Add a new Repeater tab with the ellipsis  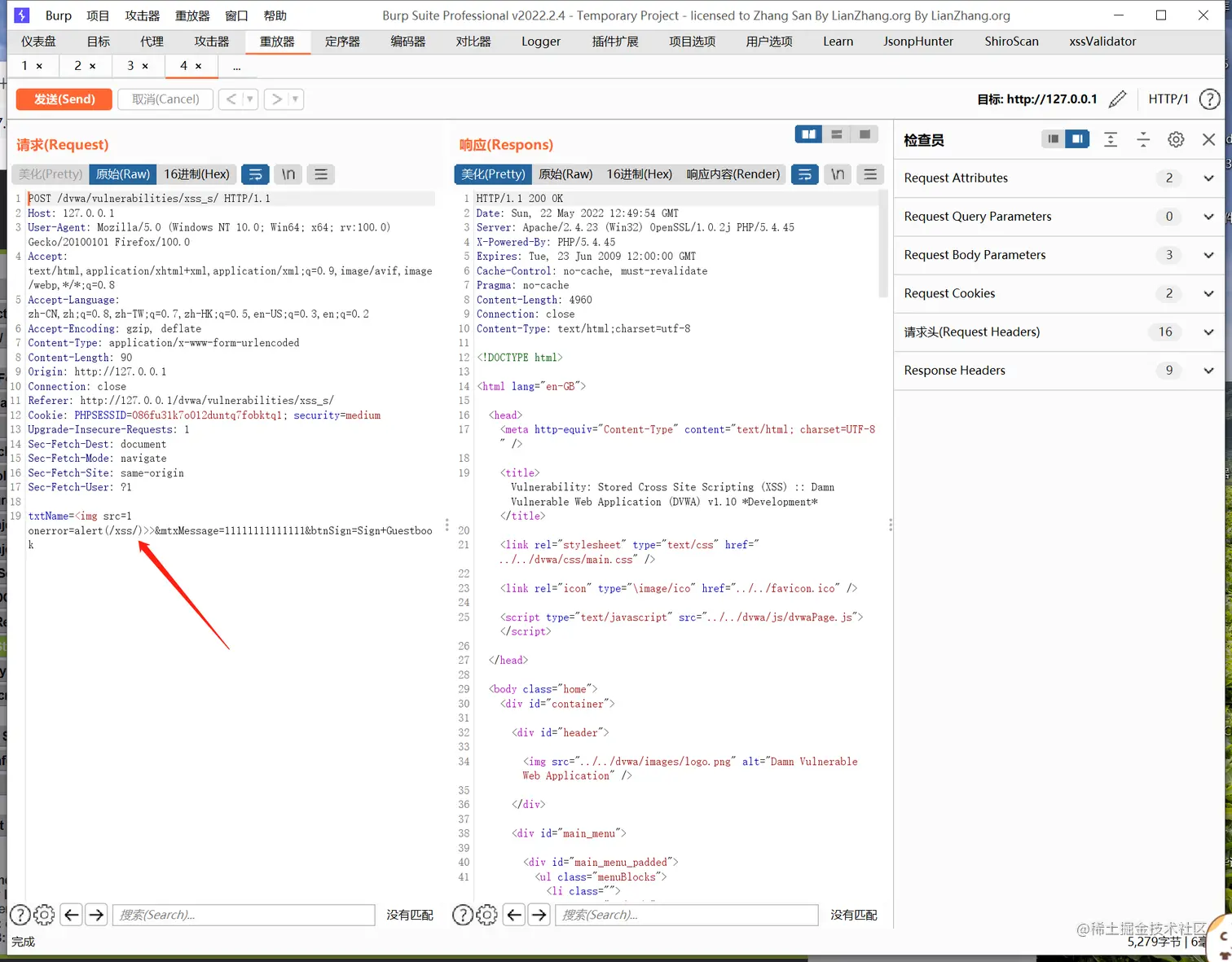[x=236, y=67]
